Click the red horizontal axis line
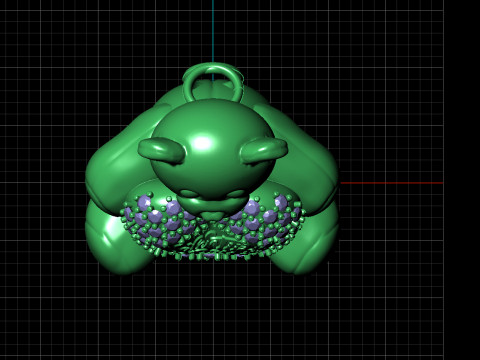 392,183
